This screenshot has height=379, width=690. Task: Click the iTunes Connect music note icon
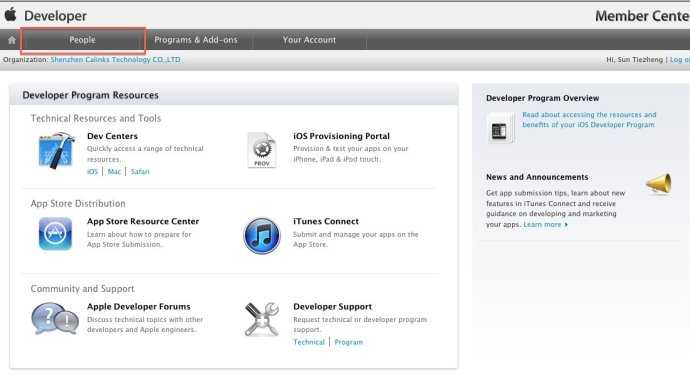262,236
